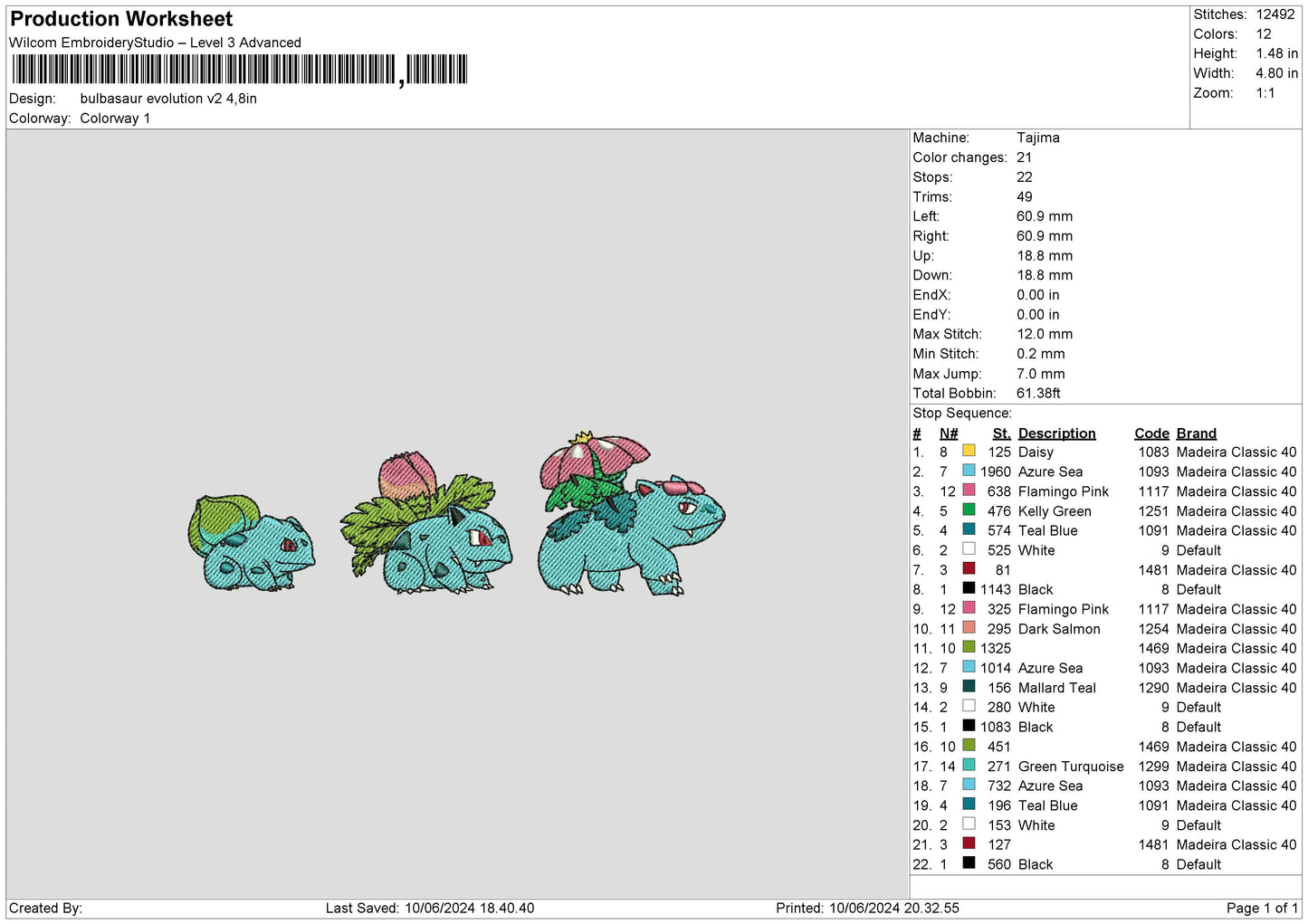Click the EndX value 0.00 in
1308x924 pixels.
click(x=1038, y=295)
